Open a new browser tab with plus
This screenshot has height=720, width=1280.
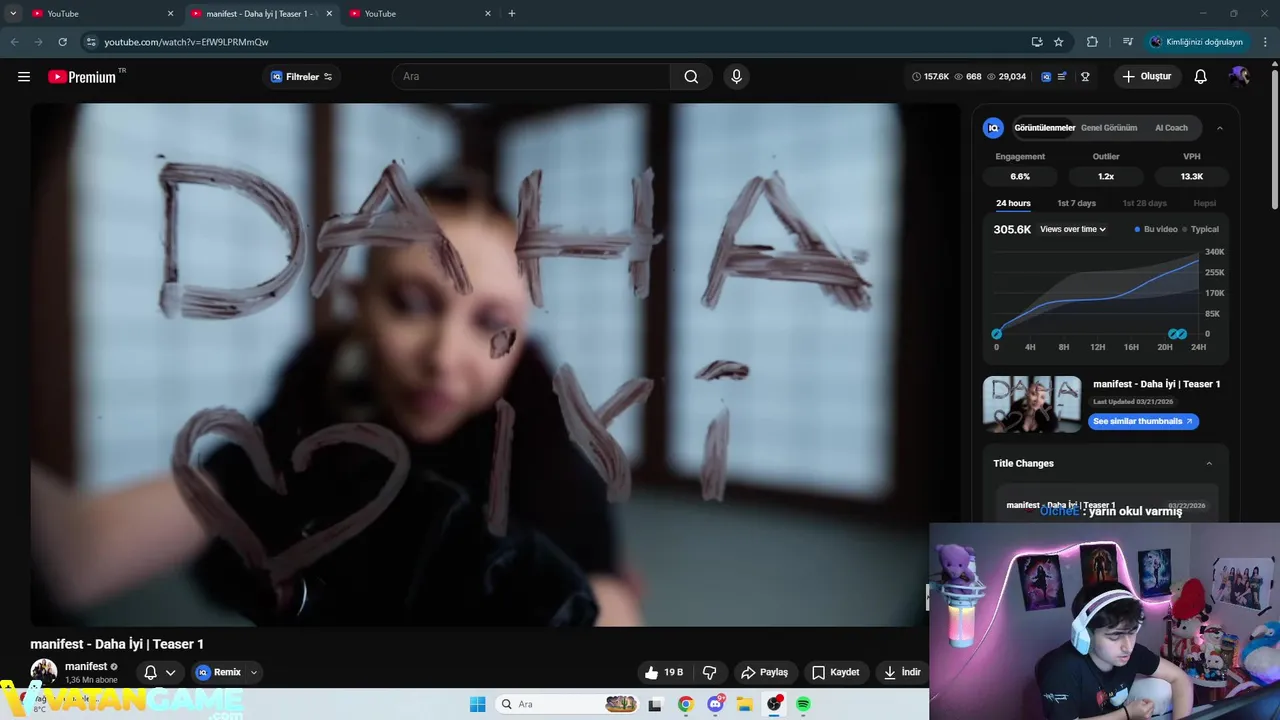coord(512,14)
